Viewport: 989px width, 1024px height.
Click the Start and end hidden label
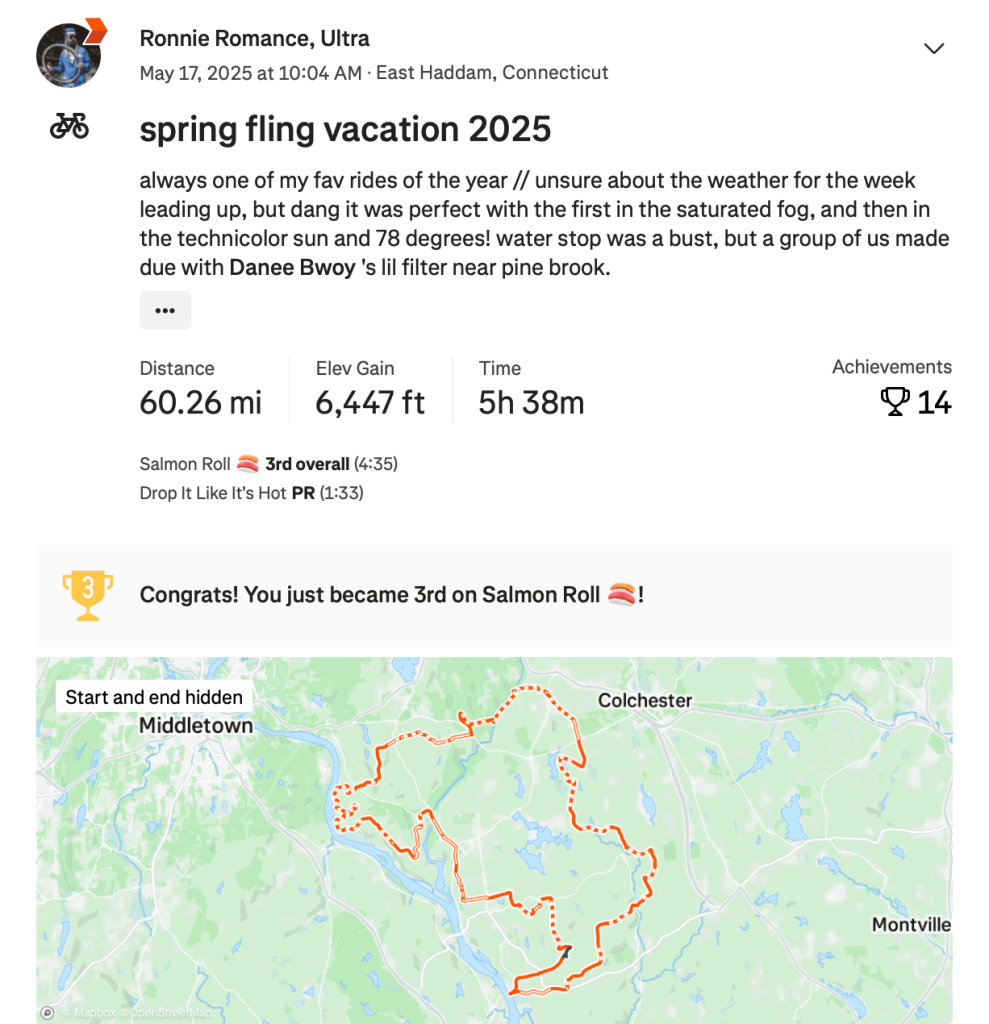[154, 697]
